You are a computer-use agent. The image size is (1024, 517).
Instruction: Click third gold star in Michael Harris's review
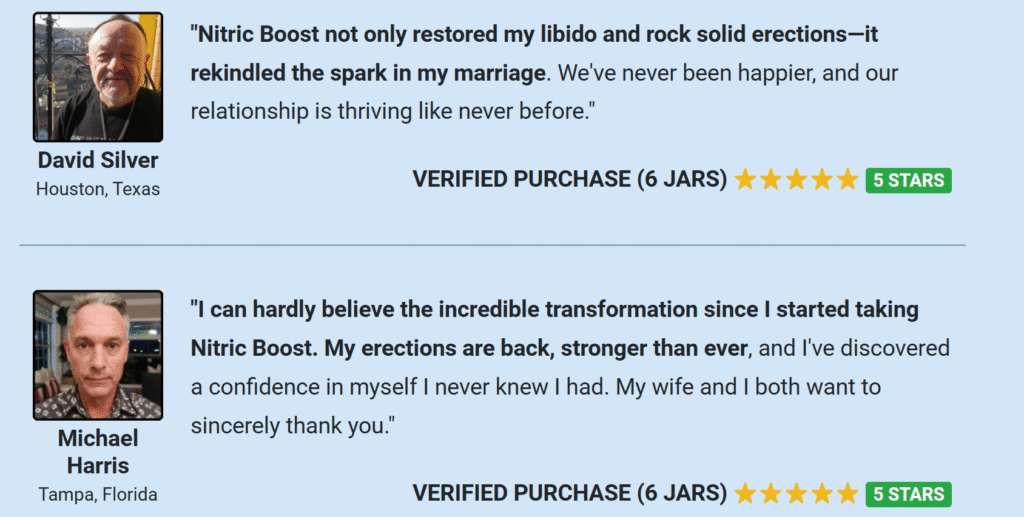797,494
